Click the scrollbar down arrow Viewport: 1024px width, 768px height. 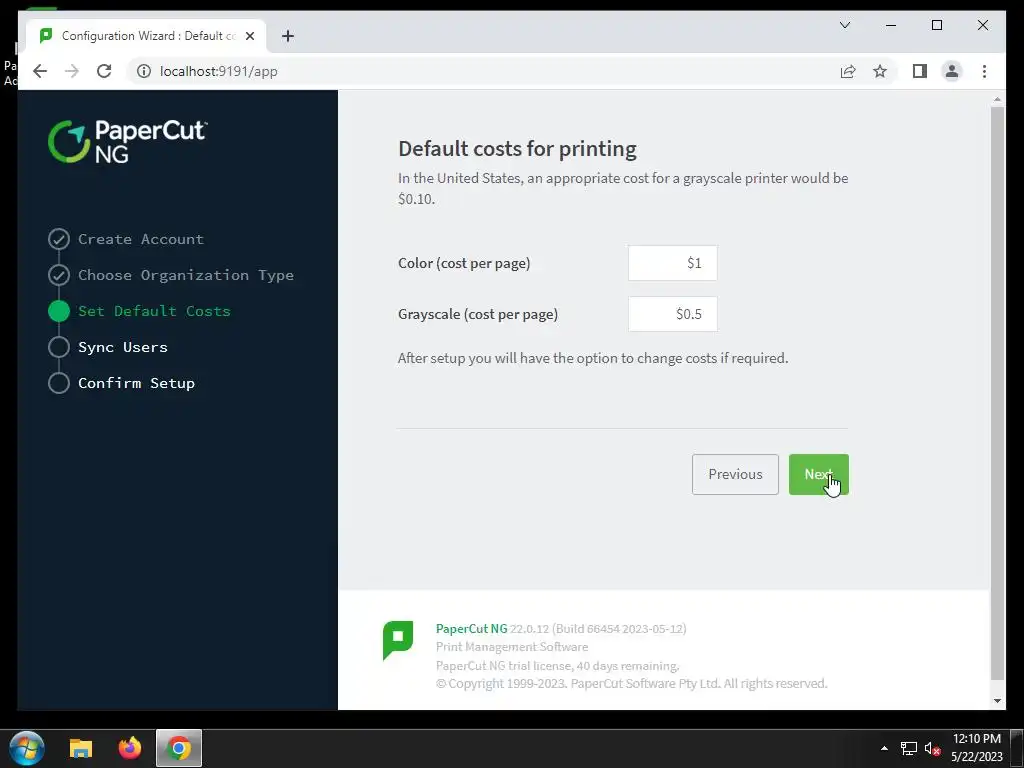coord(997,701)
